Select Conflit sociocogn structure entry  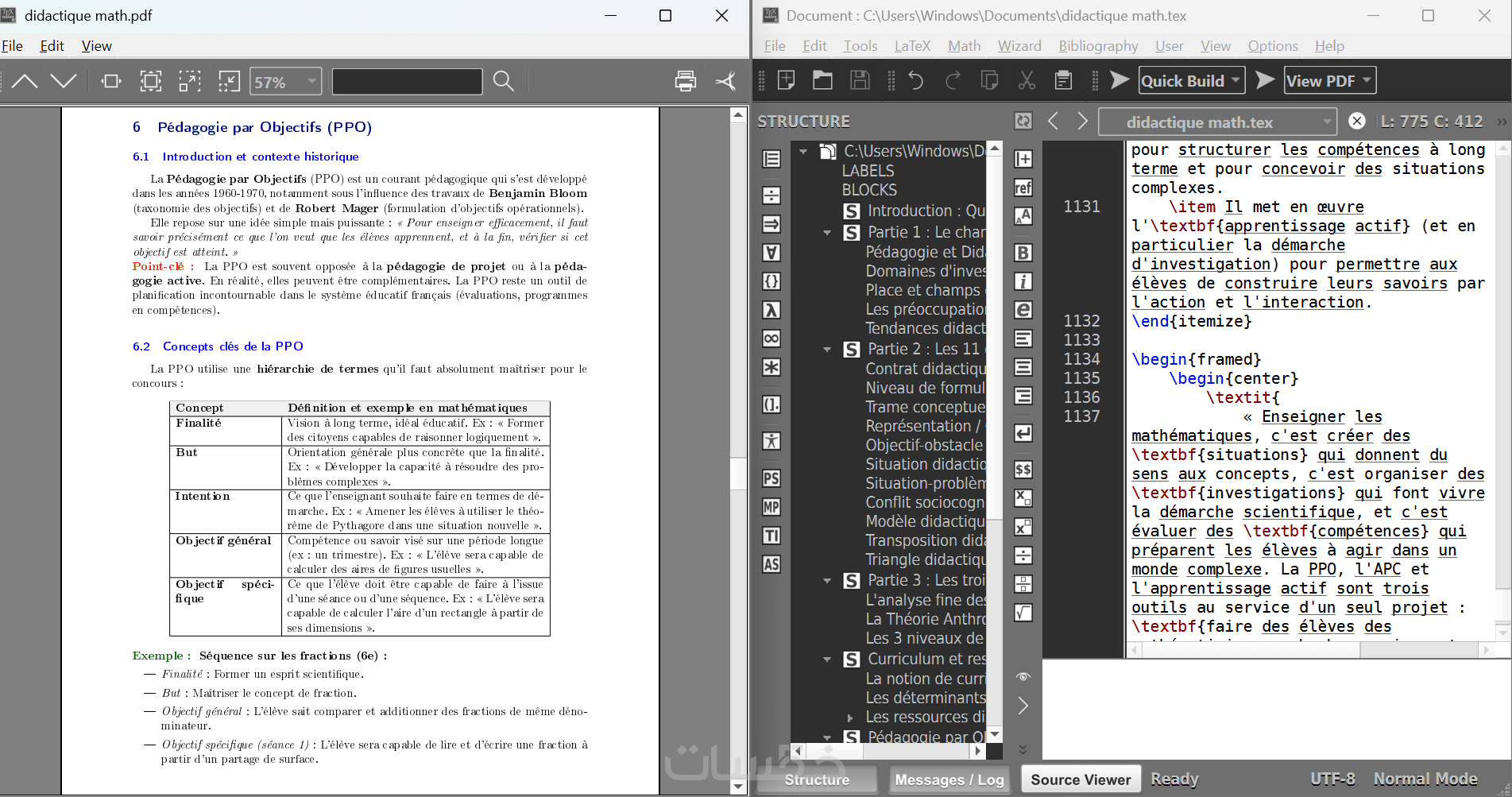coord(926,502)
